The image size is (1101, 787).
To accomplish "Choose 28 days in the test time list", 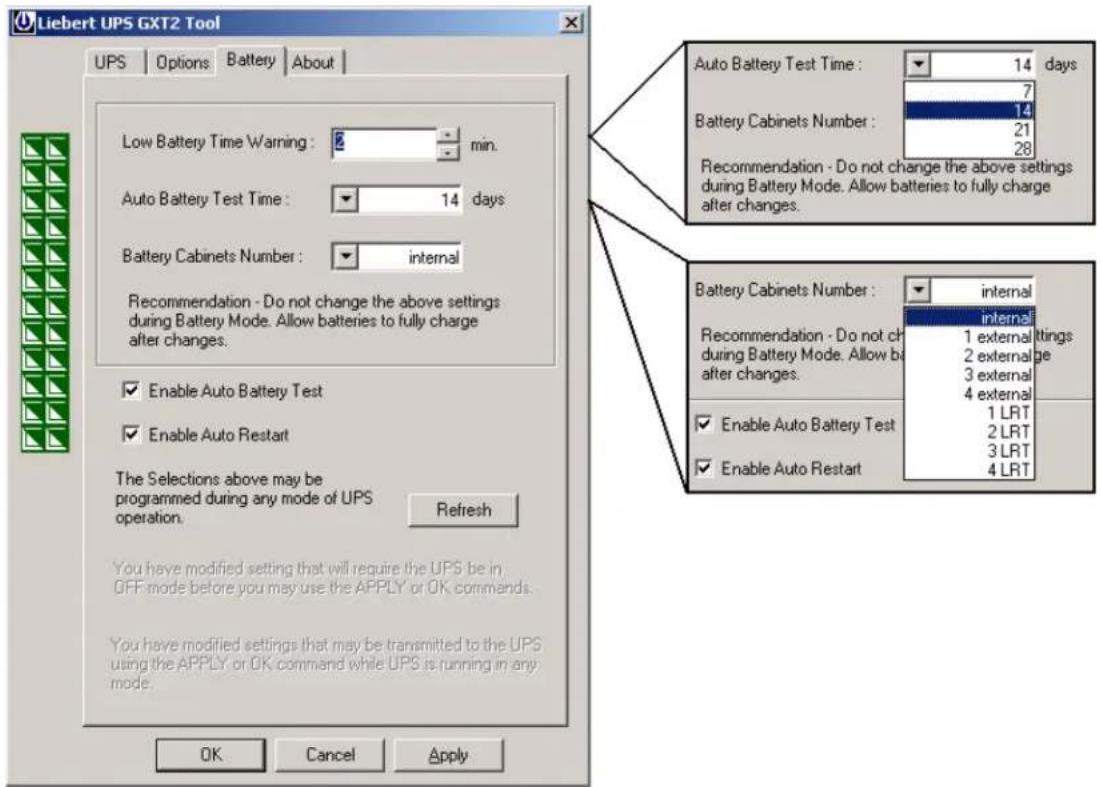I will coord(969,148).
